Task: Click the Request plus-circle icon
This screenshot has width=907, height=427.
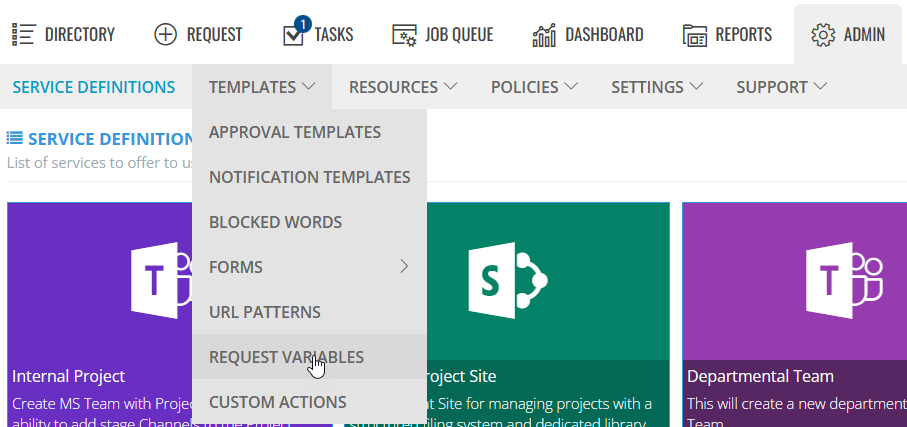Action: point(165,35)
